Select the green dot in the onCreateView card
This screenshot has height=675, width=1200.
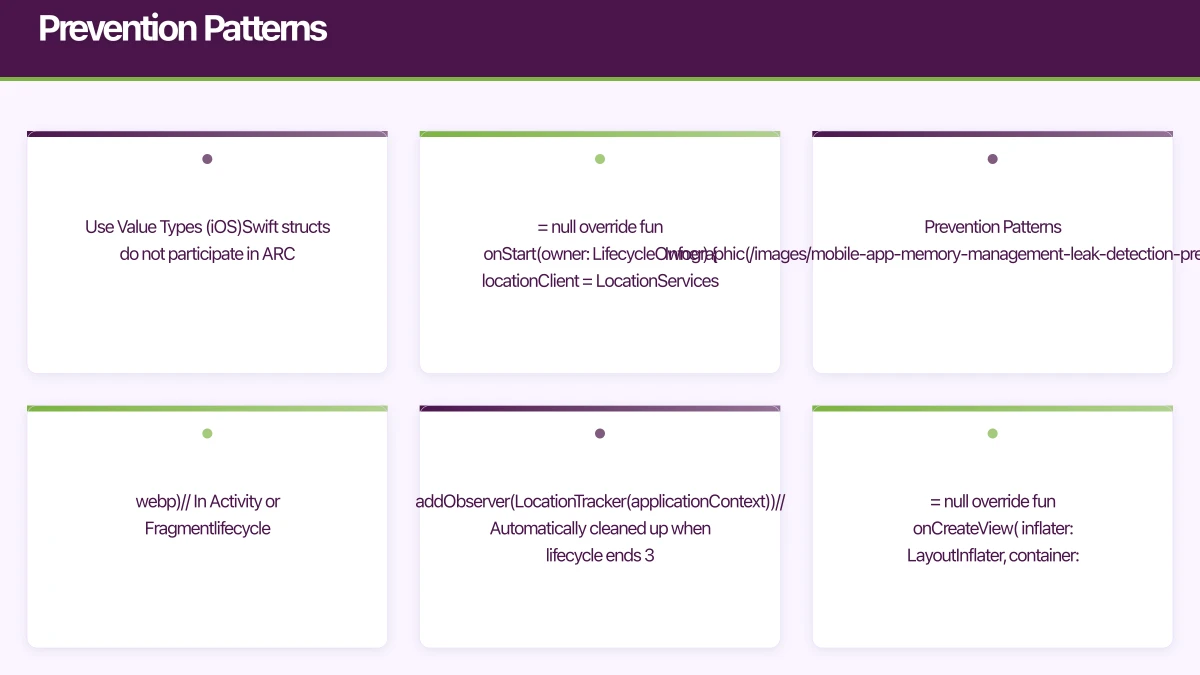[992, 434]
